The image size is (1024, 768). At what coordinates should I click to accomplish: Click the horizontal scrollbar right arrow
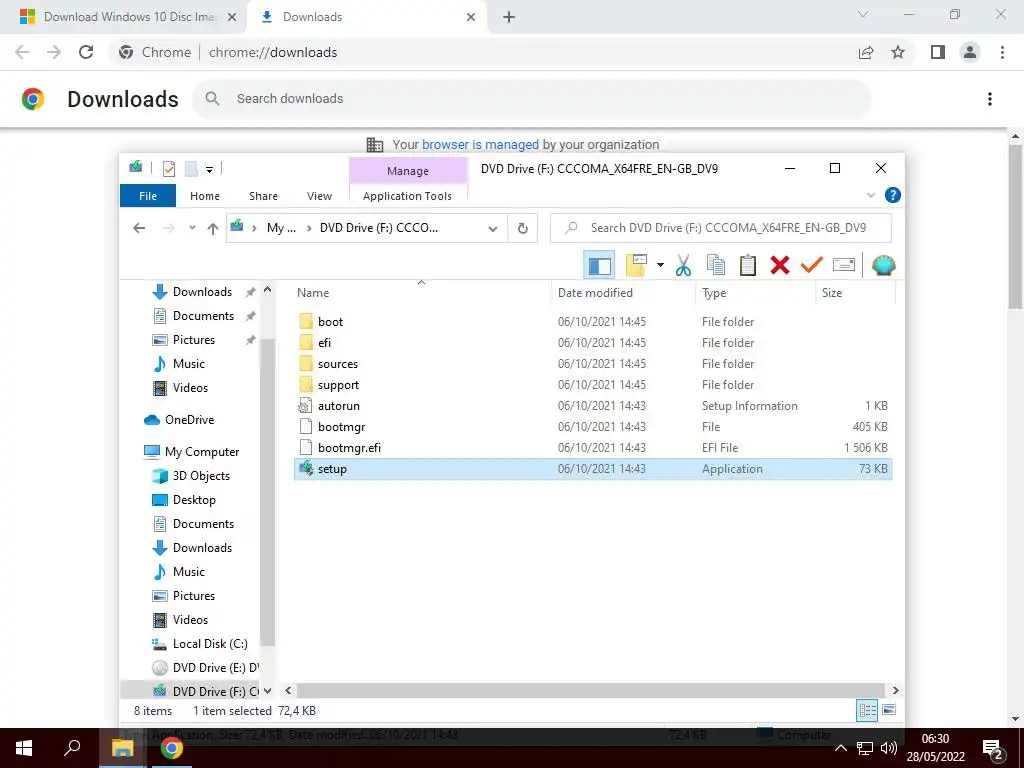click(895, 690)
